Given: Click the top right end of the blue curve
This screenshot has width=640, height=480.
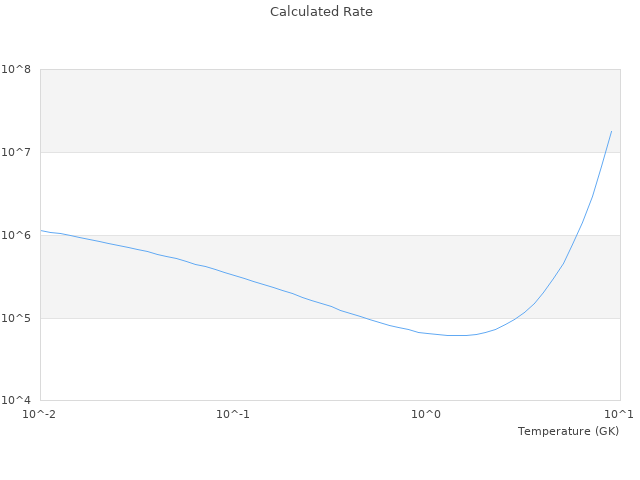Looking at the screenshot, I should (x=611, y=131).
